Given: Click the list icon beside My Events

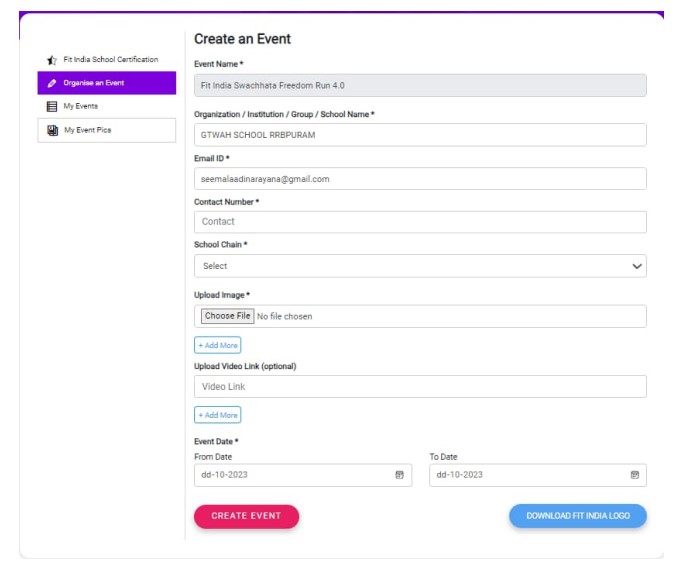Looking at the screenshot, I should pyautogui.click(x=52, y=107).
